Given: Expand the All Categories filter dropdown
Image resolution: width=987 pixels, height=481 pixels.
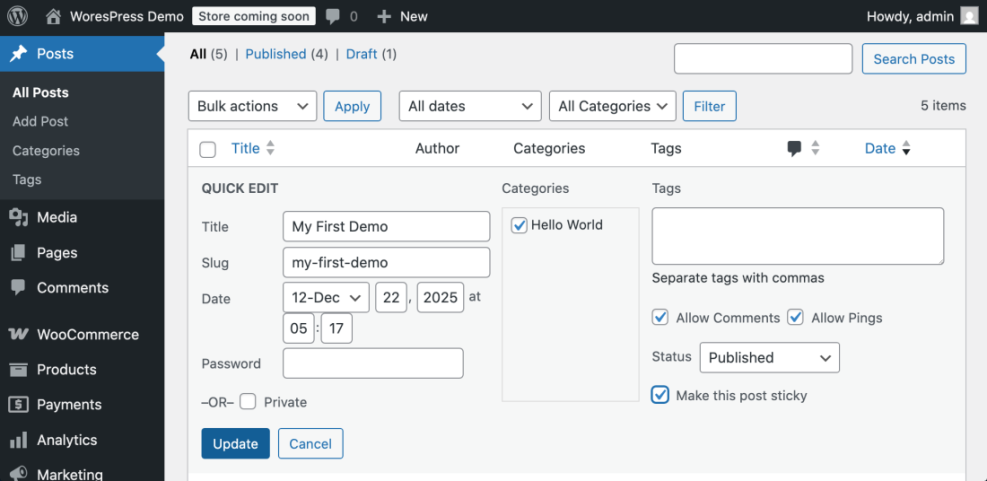Looking at the screenshot, I should (612, 106).
